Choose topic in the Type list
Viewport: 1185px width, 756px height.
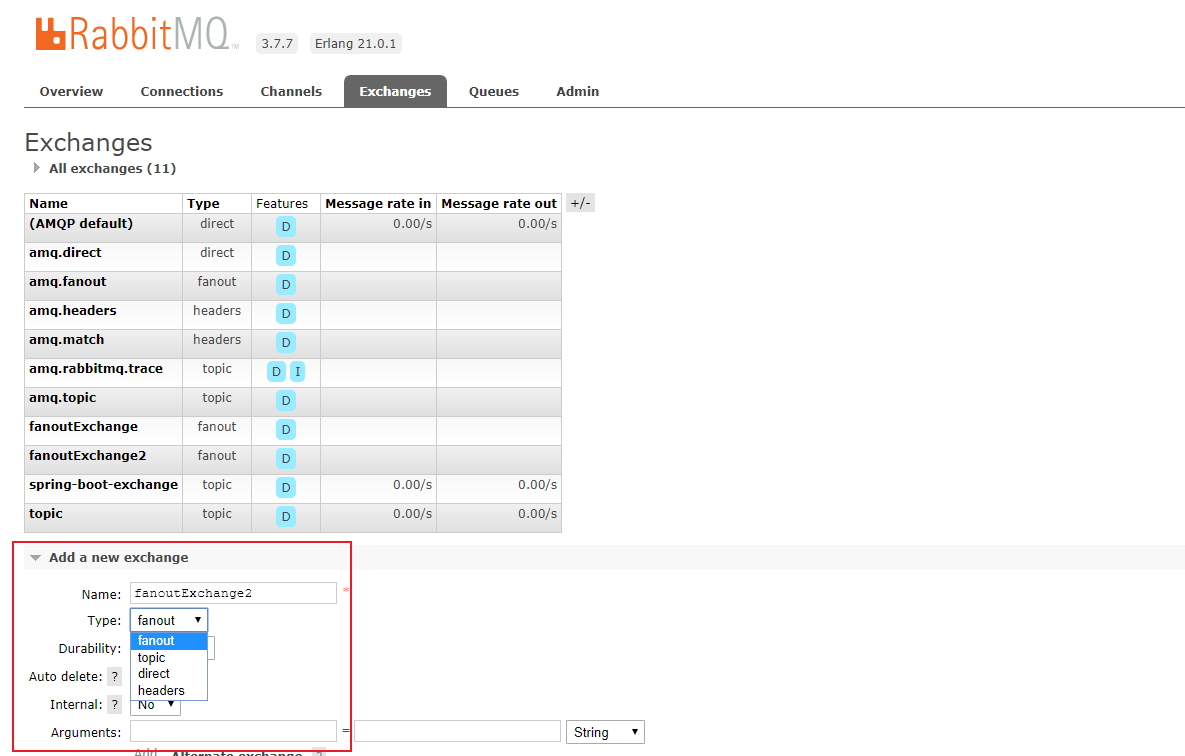pyautogui.click(x=169, y=658)
